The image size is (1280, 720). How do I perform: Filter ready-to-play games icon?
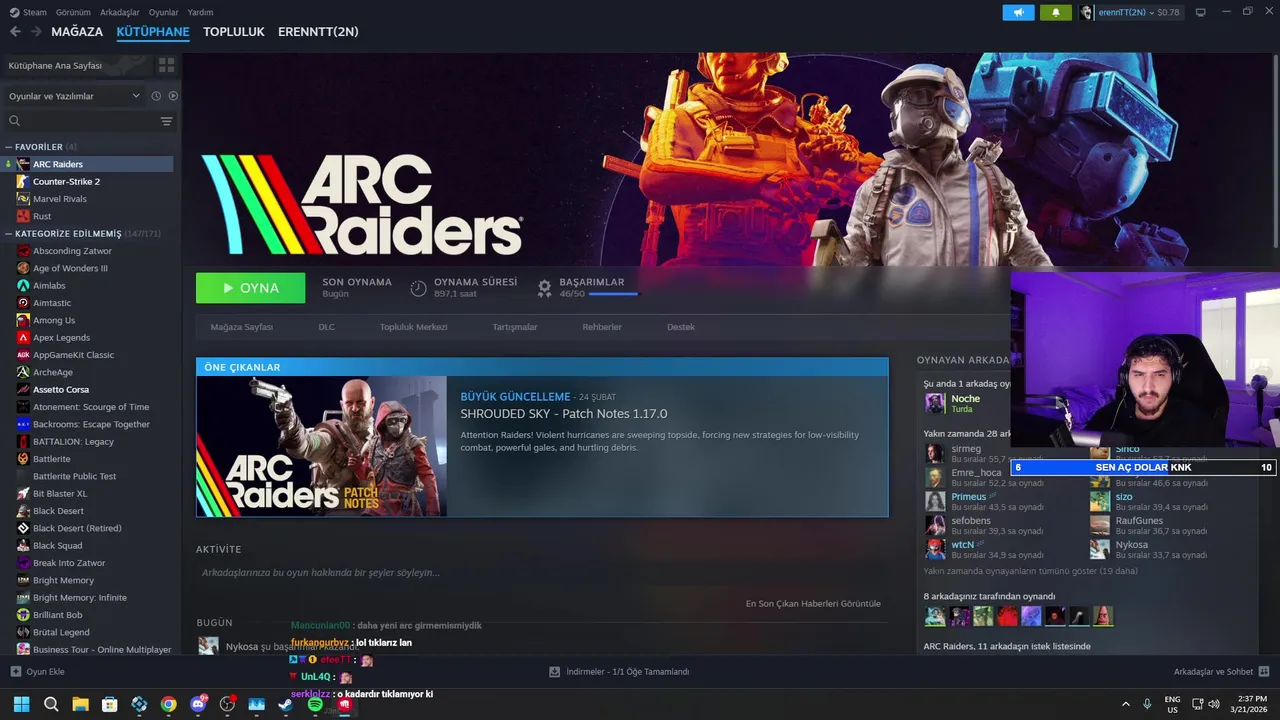tap(173, 96)
